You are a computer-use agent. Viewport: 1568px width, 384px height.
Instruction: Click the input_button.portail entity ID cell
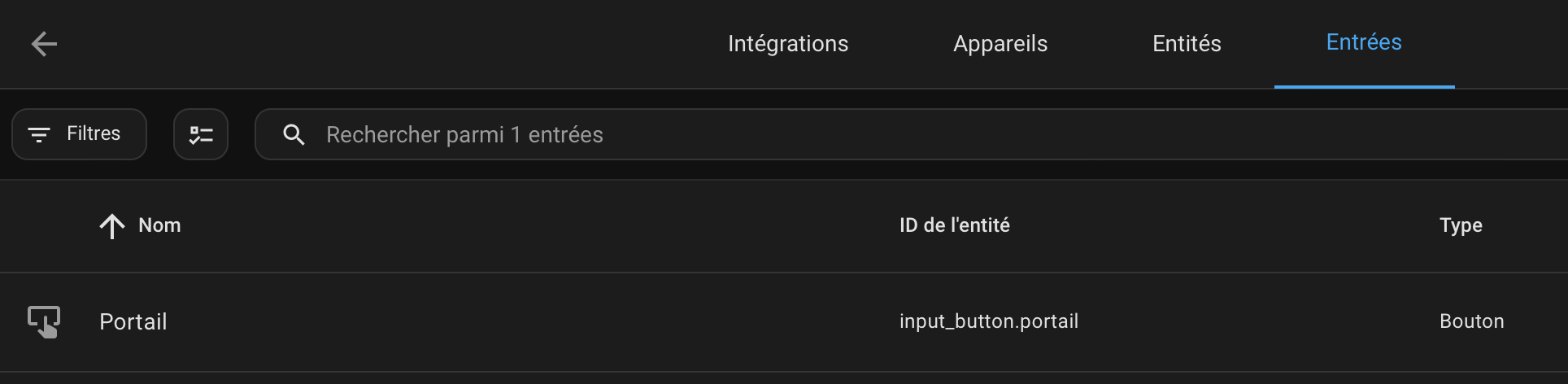(989, 321)
